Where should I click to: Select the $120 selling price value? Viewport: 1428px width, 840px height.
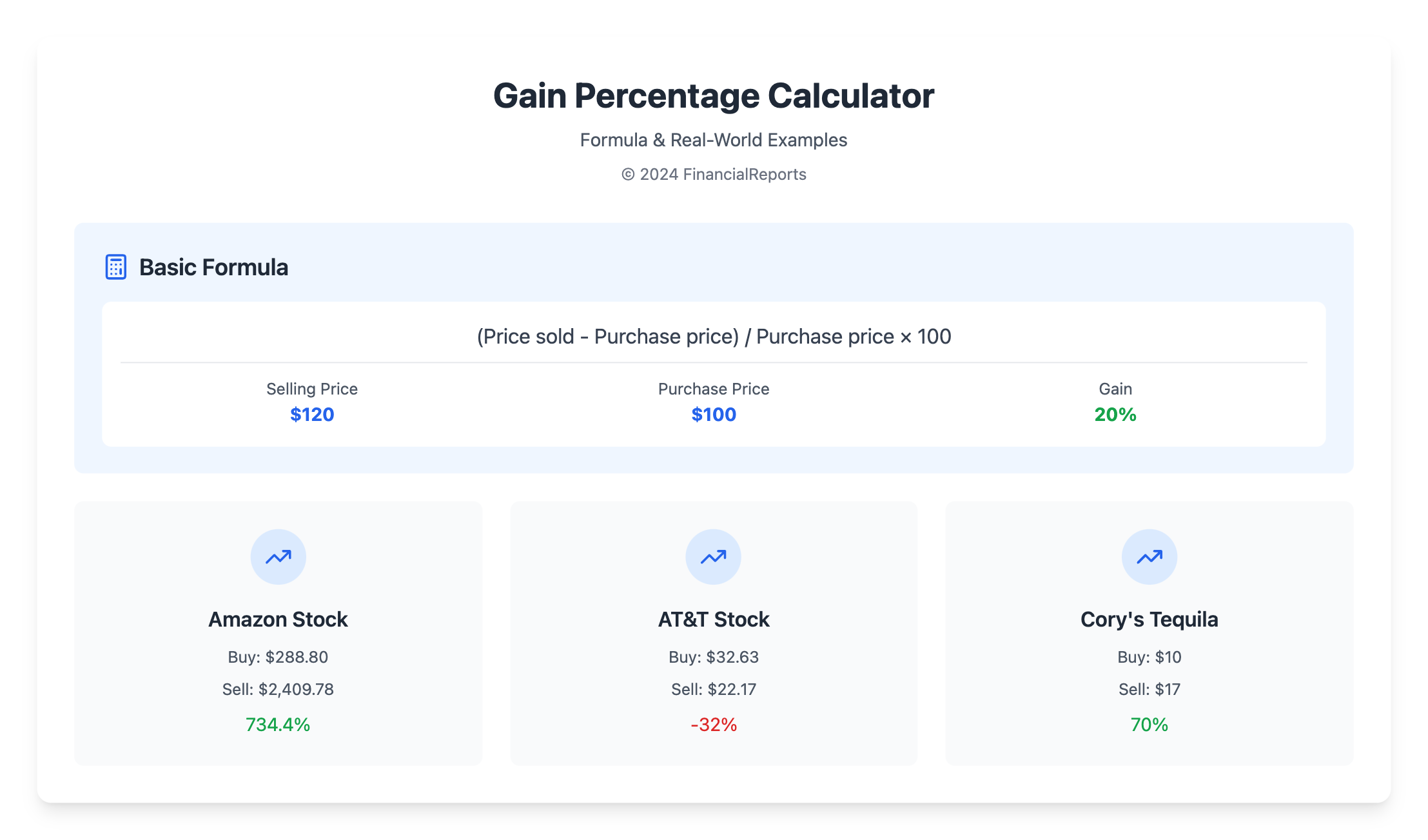click(312, 415)
